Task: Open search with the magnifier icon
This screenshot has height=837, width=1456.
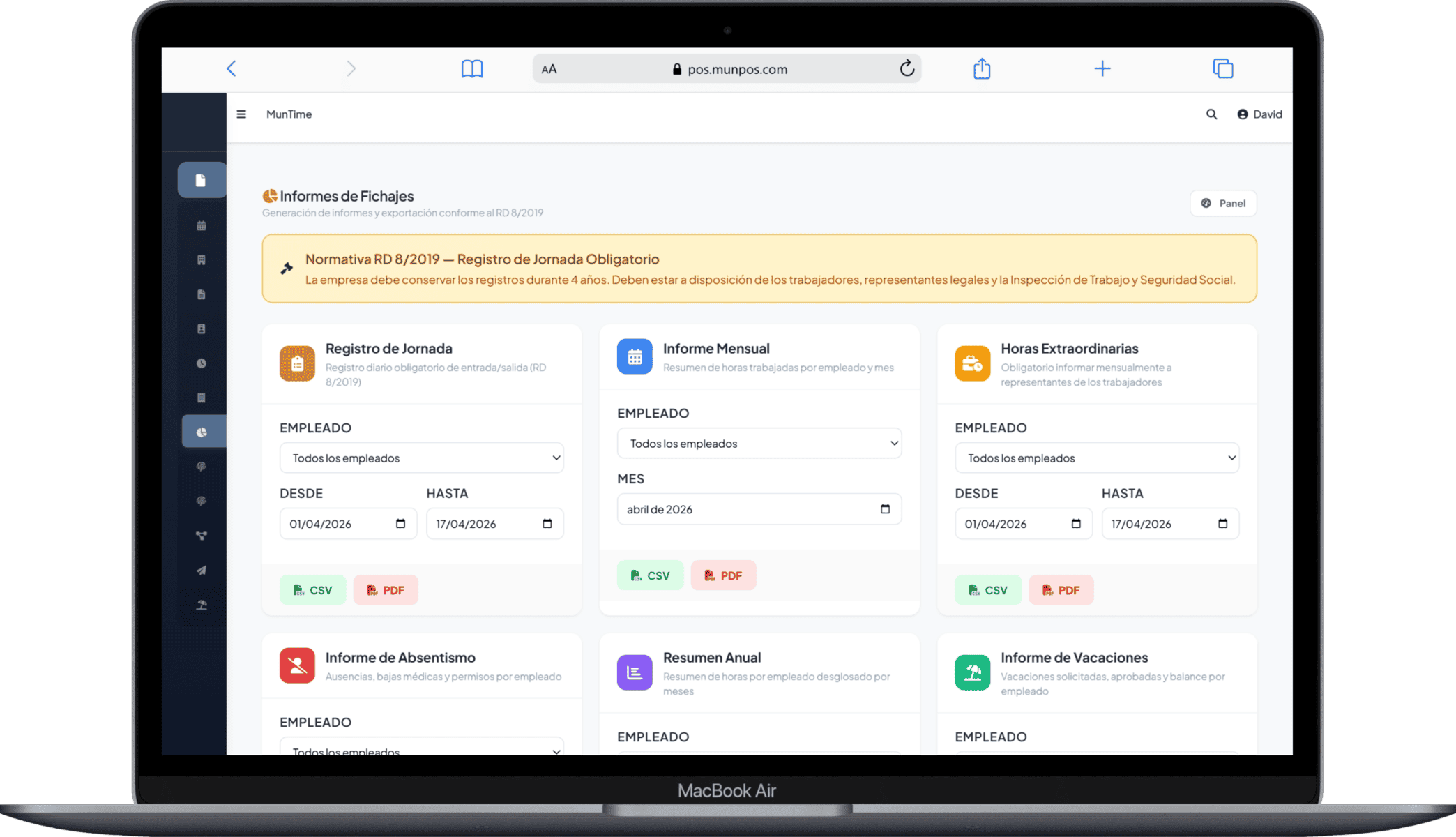Action: (x=1212, y=114)
